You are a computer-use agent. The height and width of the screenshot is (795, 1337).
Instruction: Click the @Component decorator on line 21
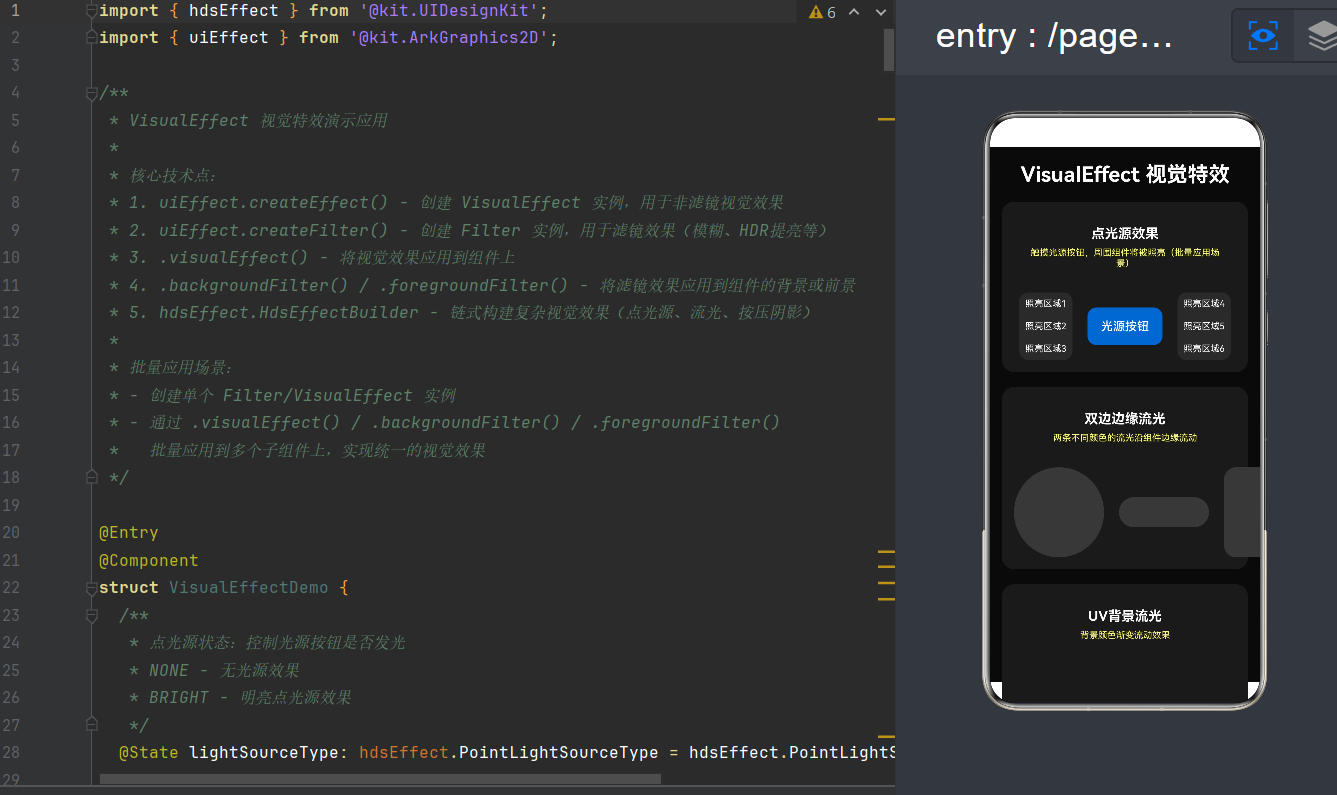coord(149,561)
